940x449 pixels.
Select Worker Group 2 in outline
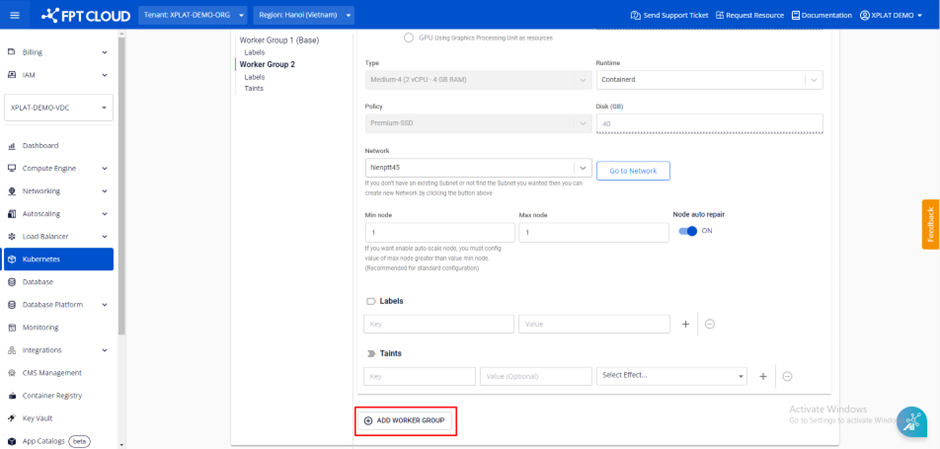[x=267, y=64]
